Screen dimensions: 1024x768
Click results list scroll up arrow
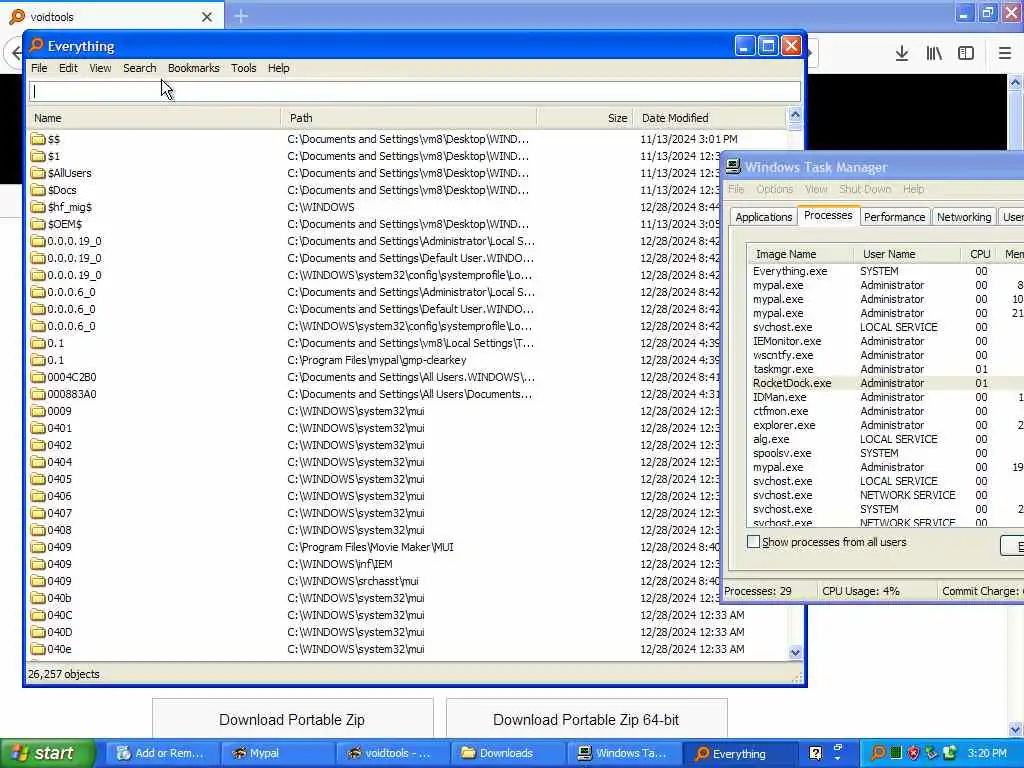pyautogui.click(x=795, y=116)
